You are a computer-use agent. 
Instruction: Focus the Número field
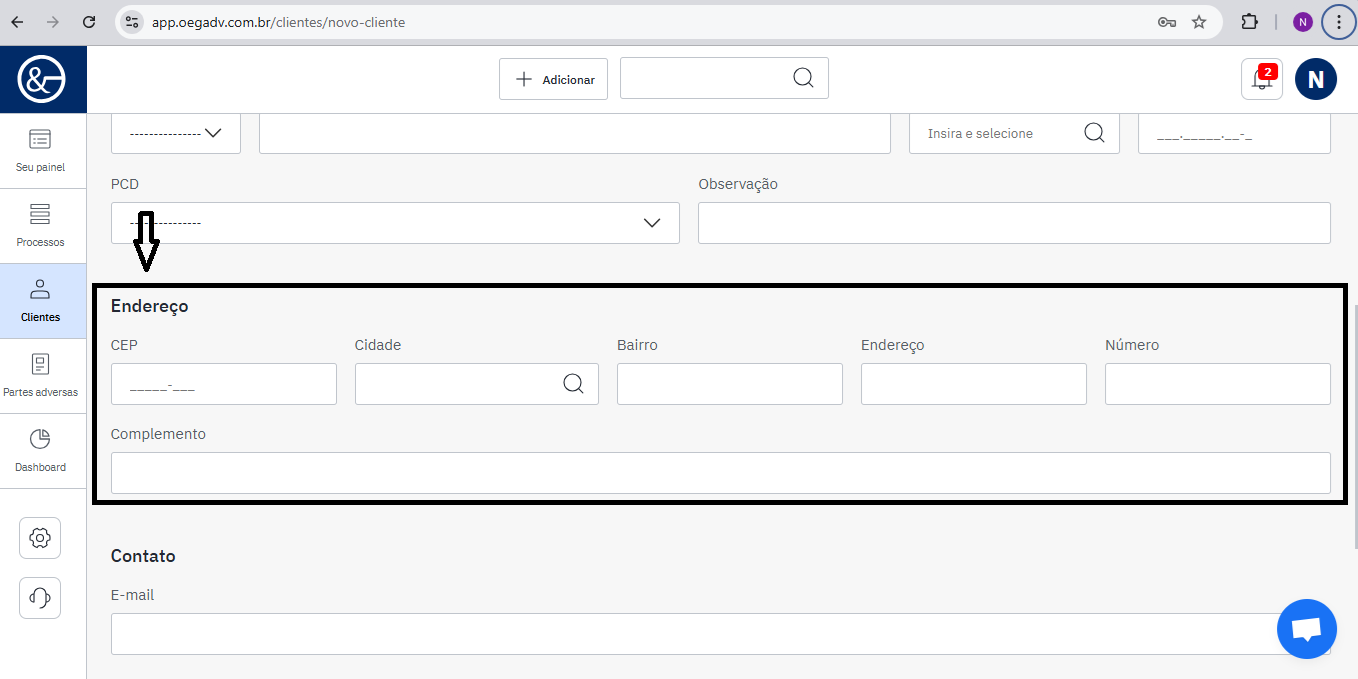coord(1218,384)
